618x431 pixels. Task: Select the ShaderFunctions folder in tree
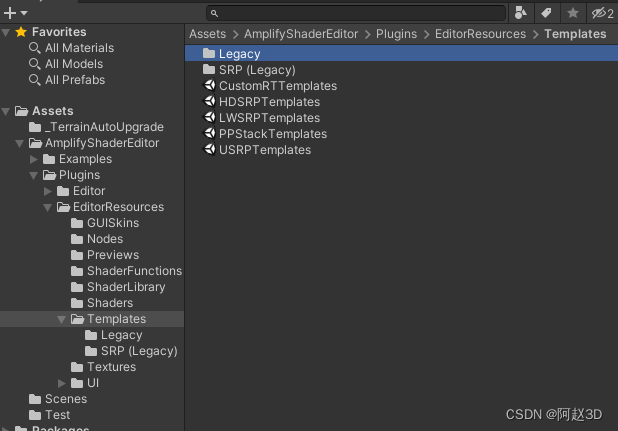[x=134, y=271]
